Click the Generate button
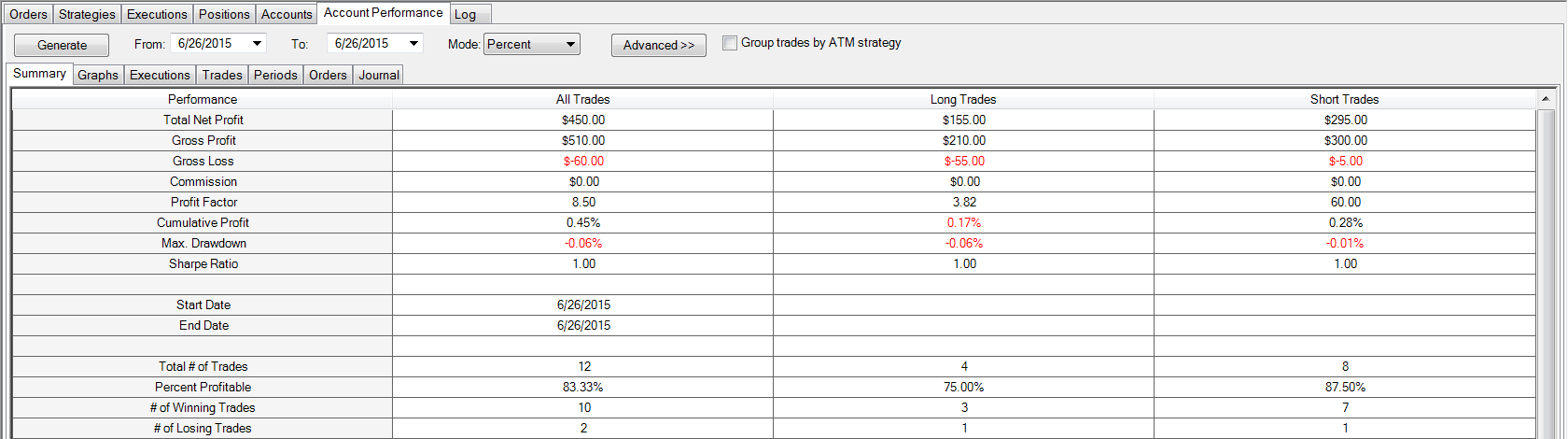 (62, 45)
